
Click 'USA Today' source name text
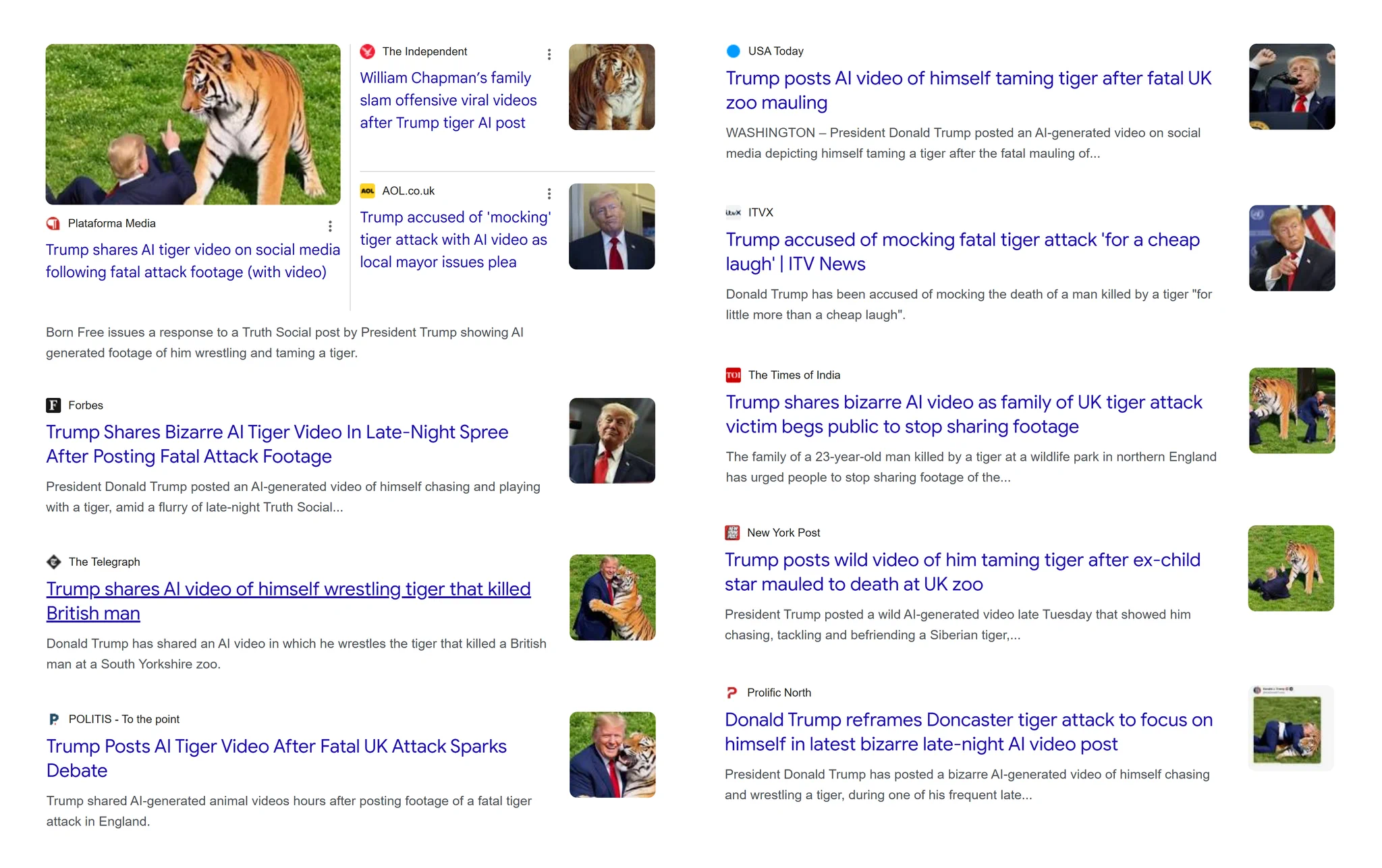[x=776, y=51]
